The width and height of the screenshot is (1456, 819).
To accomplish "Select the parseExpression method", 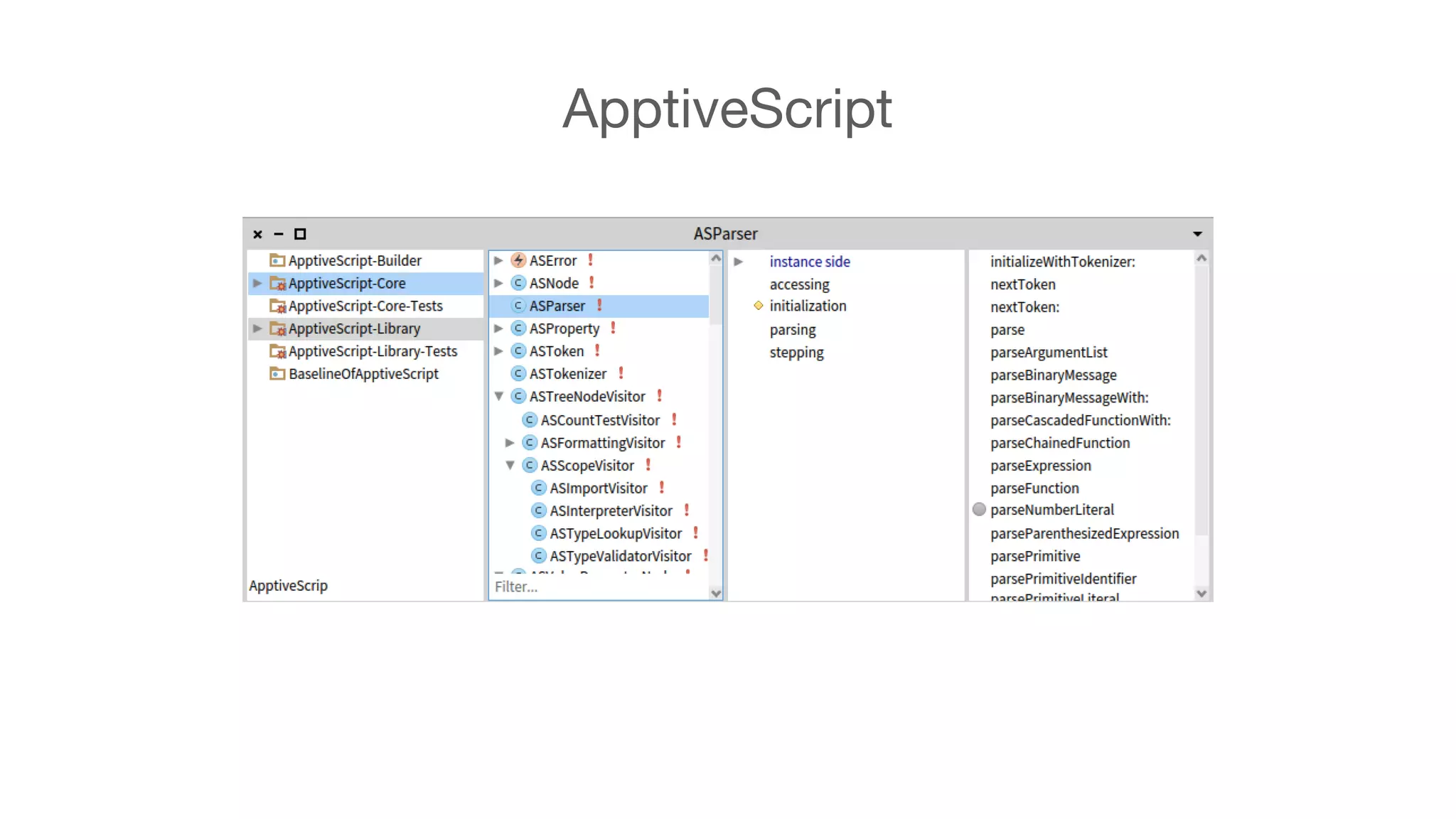I will [1040, 466].
